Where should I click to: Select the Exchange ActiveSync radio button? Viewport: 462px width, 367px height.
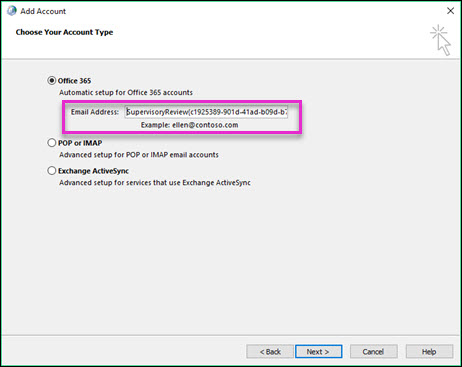[52, 171]
